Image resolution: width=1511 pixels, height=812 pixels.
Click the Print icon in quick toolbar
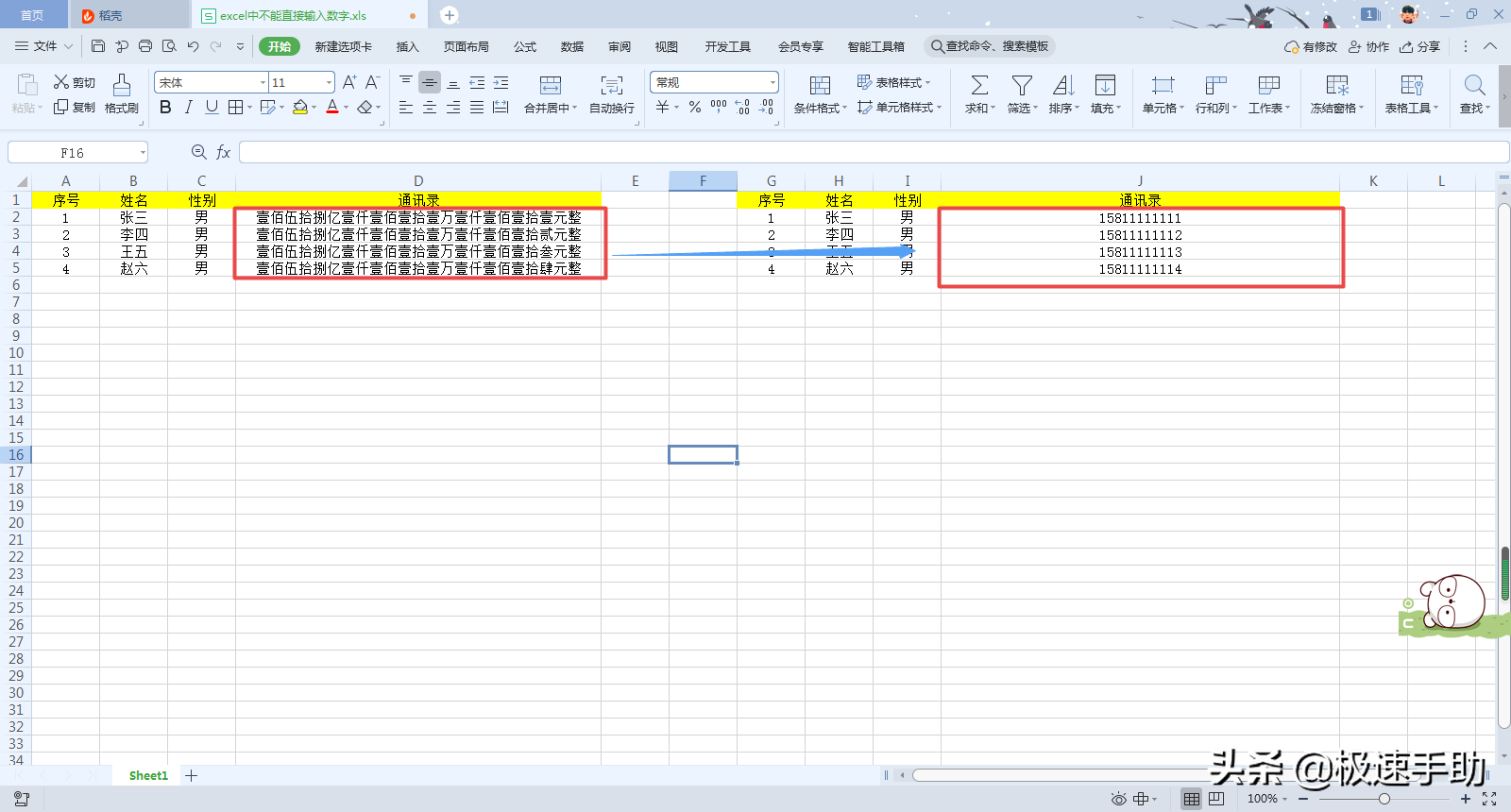(x=145, y=45)
